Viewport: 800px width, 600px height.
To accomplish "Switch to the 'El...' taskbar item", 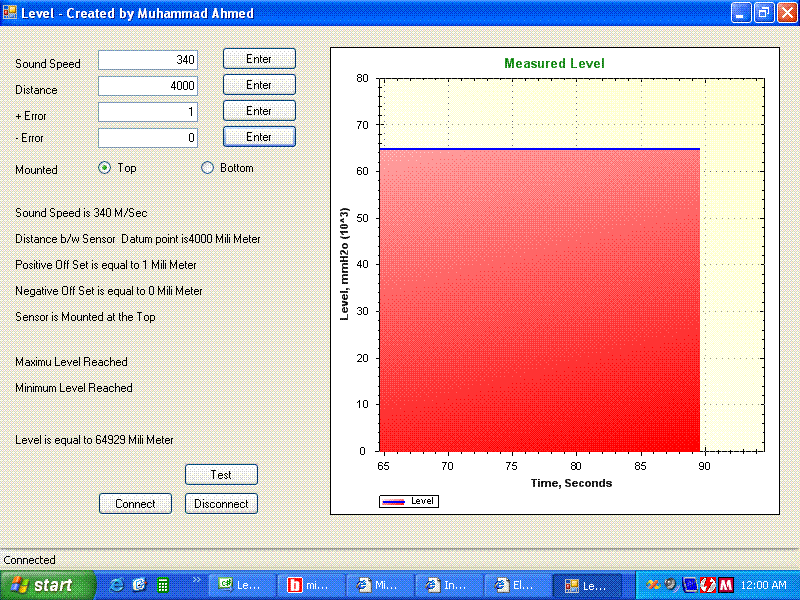I will coord(518,585).
